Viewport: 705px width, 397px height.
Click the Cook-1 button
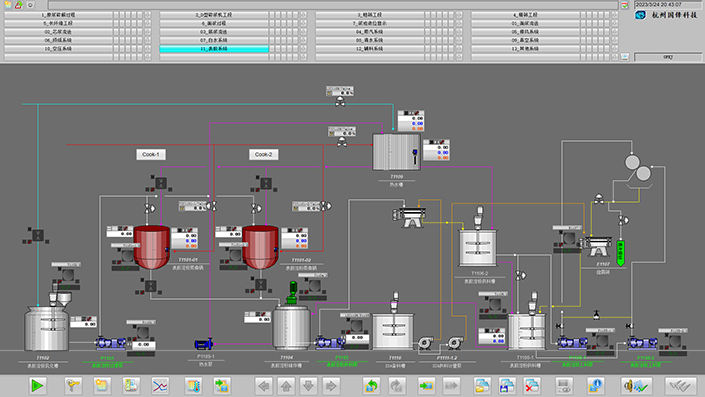click(151, 154)
